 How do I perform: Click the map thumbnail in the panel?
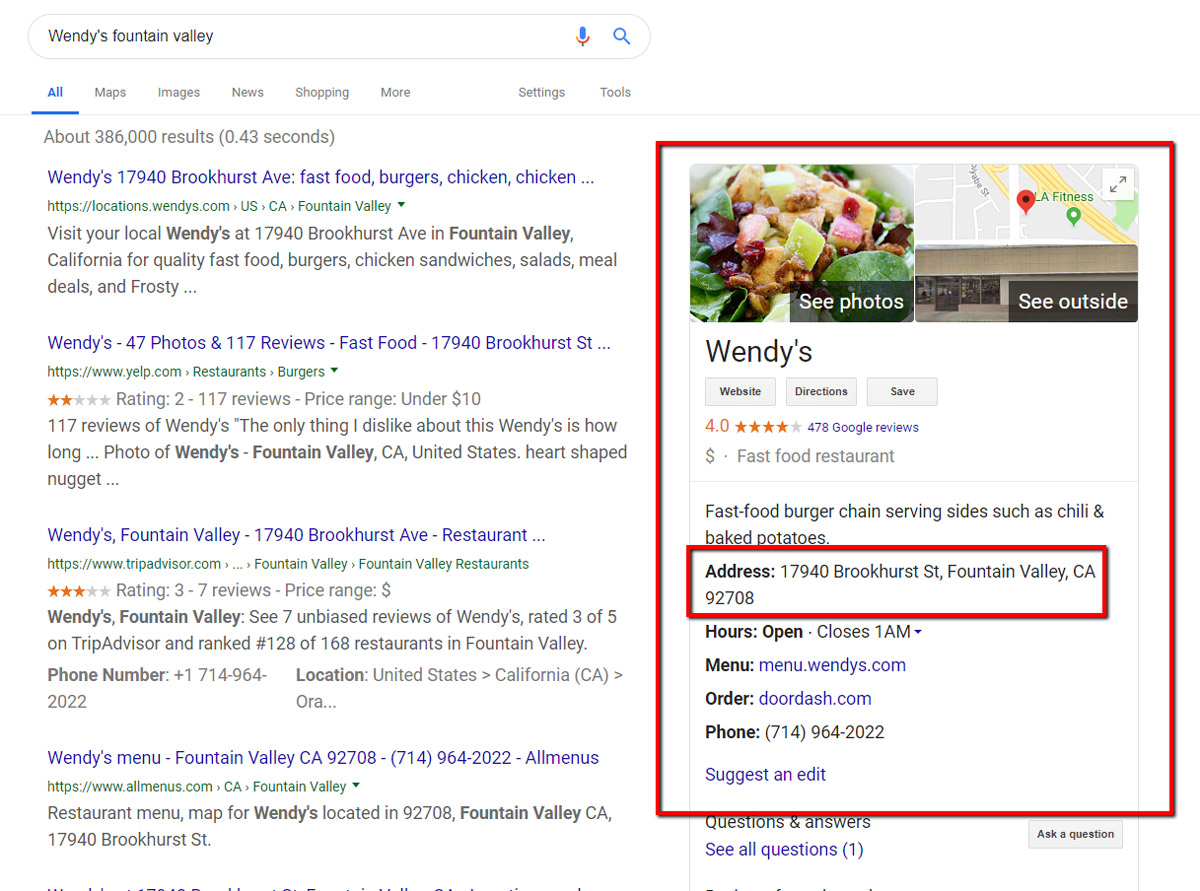1027,204
